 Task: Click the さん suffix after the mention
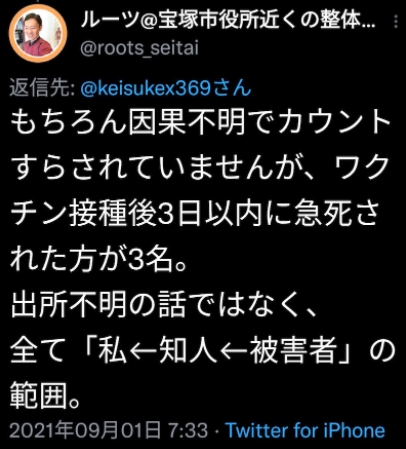click(231, 88)
